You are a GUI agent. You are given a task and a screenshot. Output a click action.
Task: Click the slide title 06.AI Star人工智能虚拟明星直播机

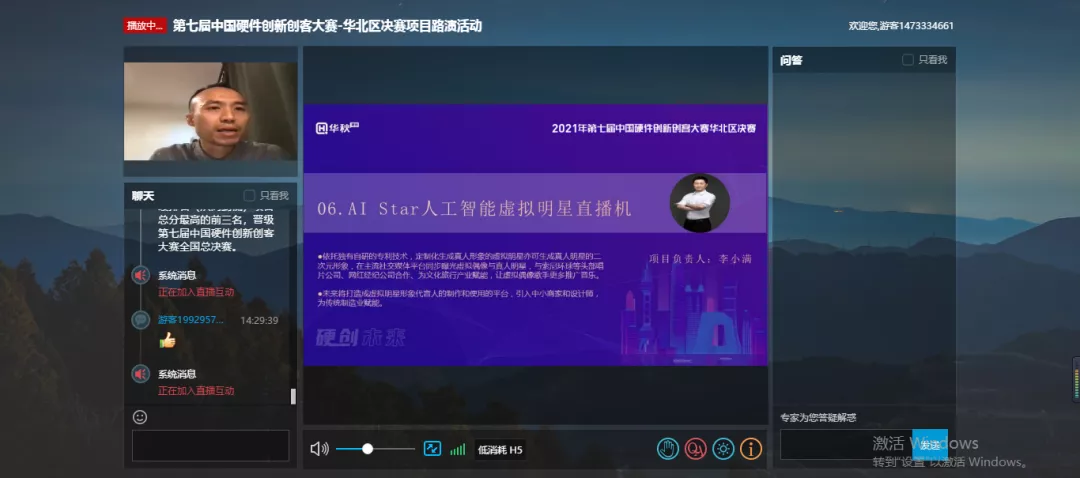coord(475,209)
